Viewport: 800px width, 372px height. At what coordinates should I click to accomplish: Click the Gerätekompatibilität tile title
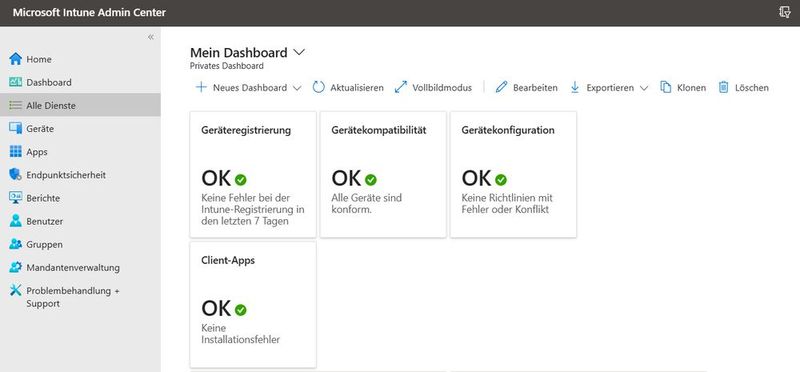(379, 130)
